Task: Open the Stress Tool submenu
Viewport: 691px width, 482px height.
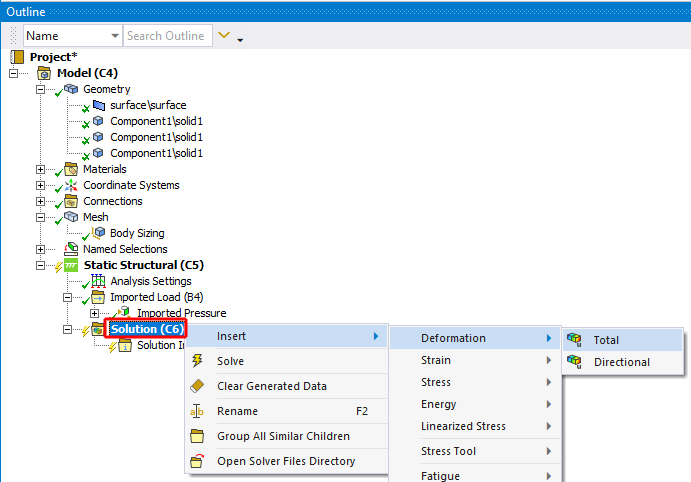Action: tap(475, 451)
